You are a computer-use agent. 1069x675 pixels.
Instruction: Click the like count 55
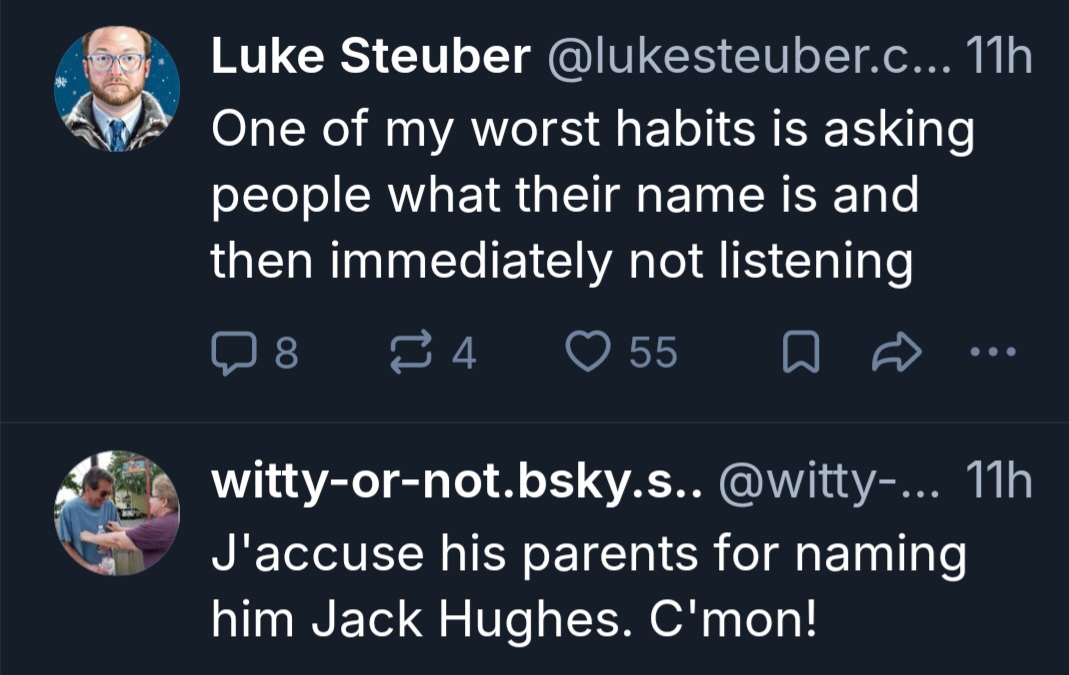click(x=654, y=352)
